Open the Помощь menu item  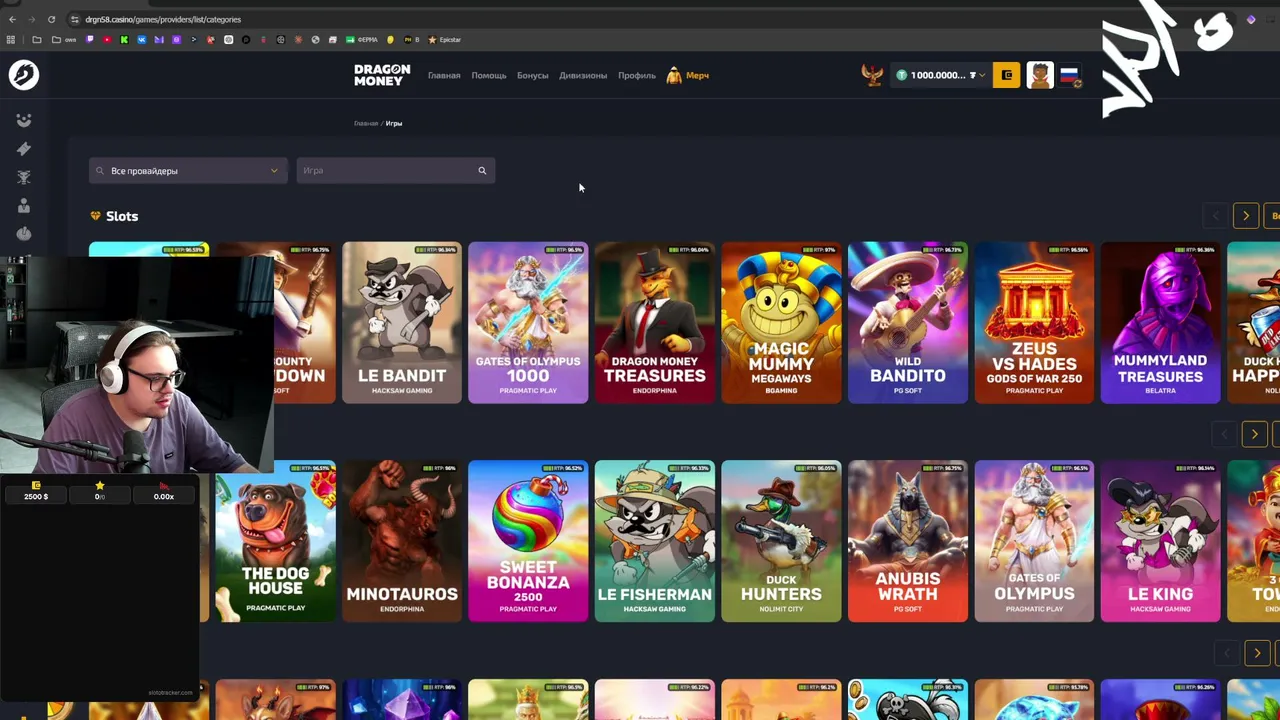[489, 75]
